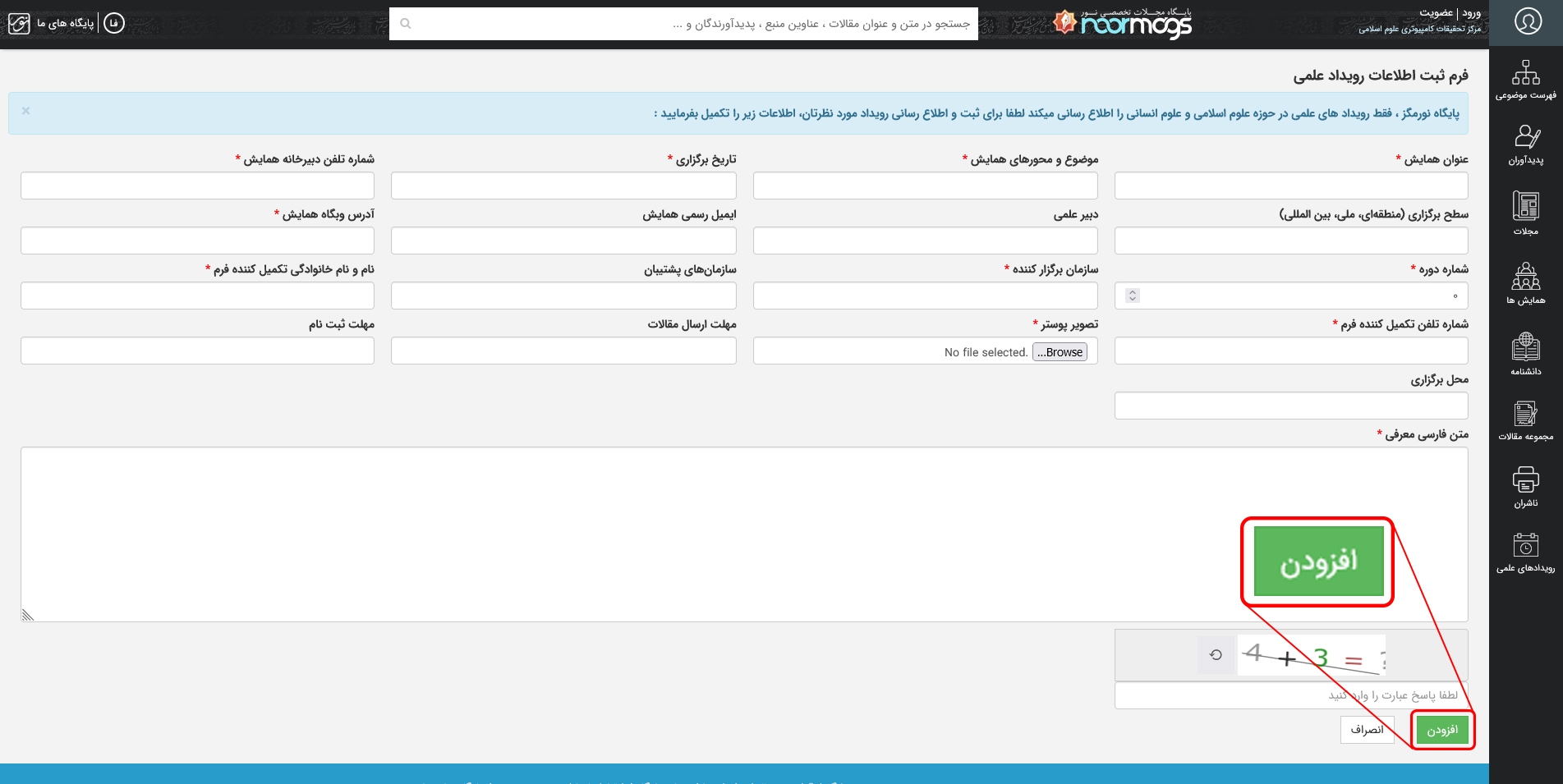
Task: Adjust the شماره دوره number stepper
Action: pyautogui.click(x=1133, y=296)
